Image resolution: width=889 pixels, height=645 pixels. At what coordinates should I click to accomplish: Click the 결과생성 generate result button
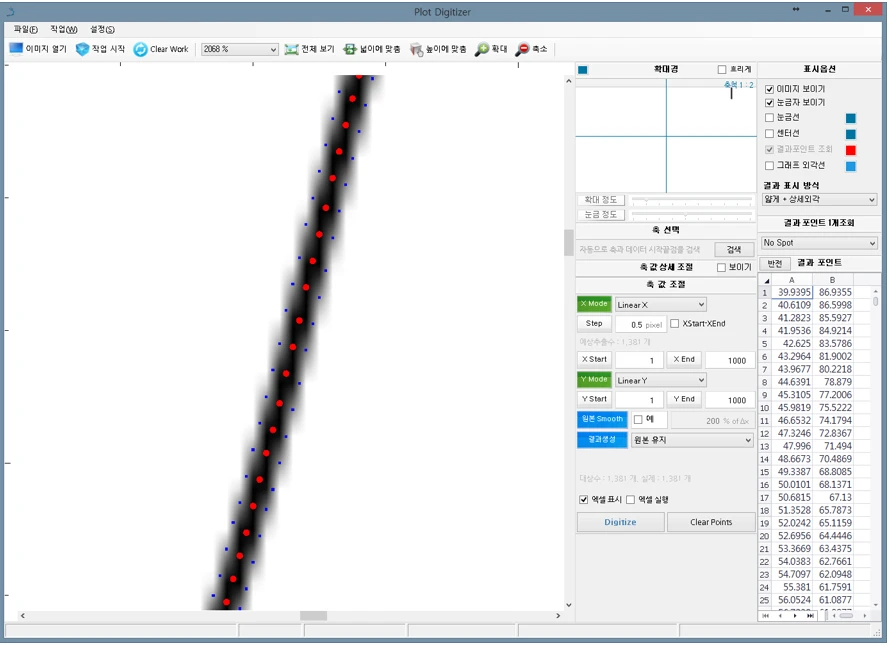click(x=602, y=439)
